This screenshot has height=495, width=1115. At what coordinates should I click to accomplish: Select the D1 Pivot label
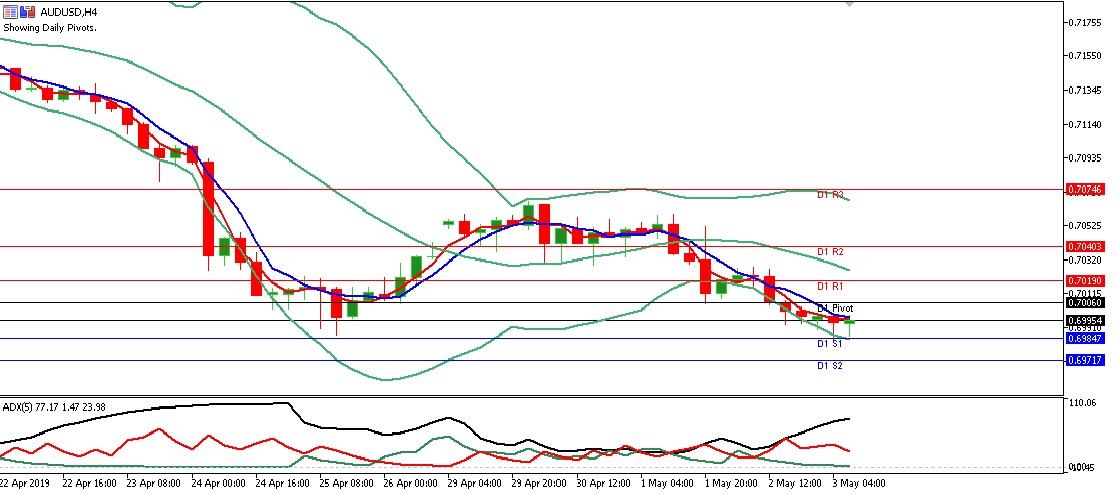click(x=835, y=309)
